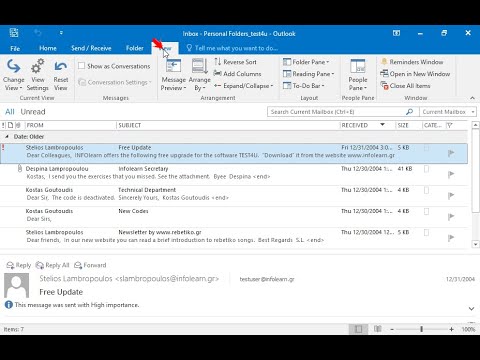Click the zoom out minus button
The image size is (480, 360).
click(392, 329)
